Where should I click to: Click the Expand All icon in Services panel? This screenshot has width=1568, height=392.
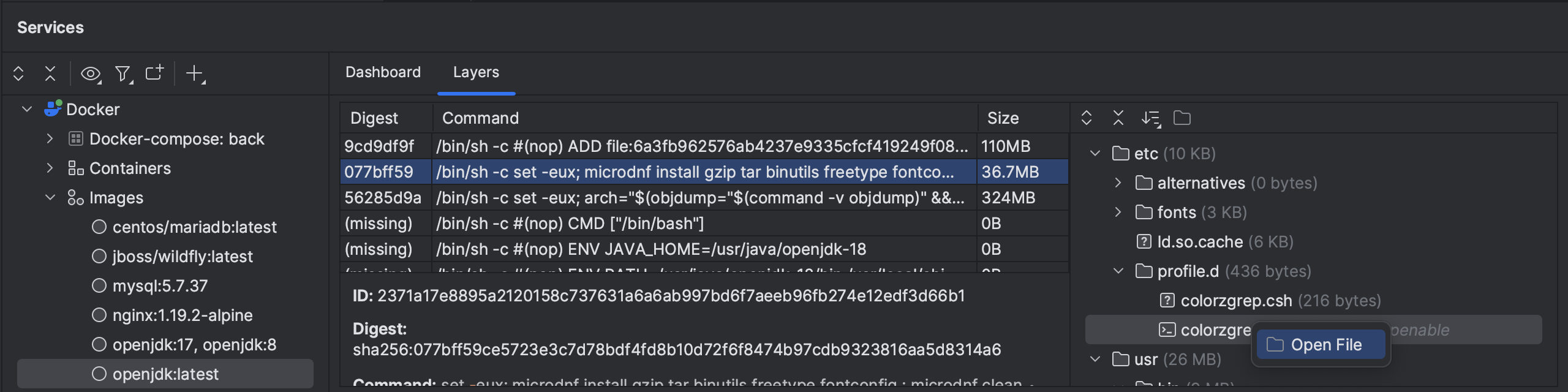coord(17,73)
